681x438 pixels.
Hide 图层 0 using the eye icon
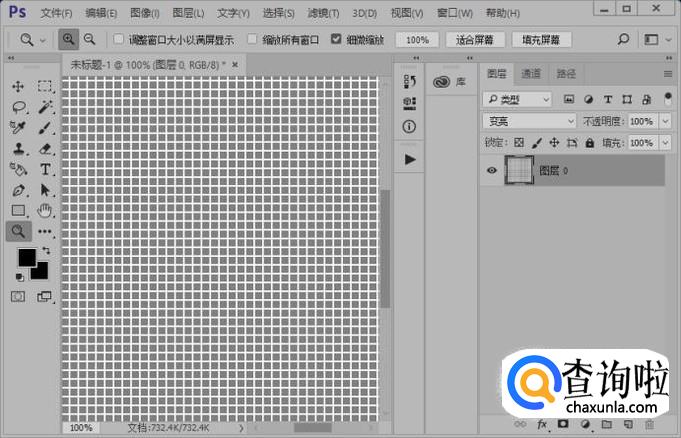pyautogui.click(x=491, y=171)
